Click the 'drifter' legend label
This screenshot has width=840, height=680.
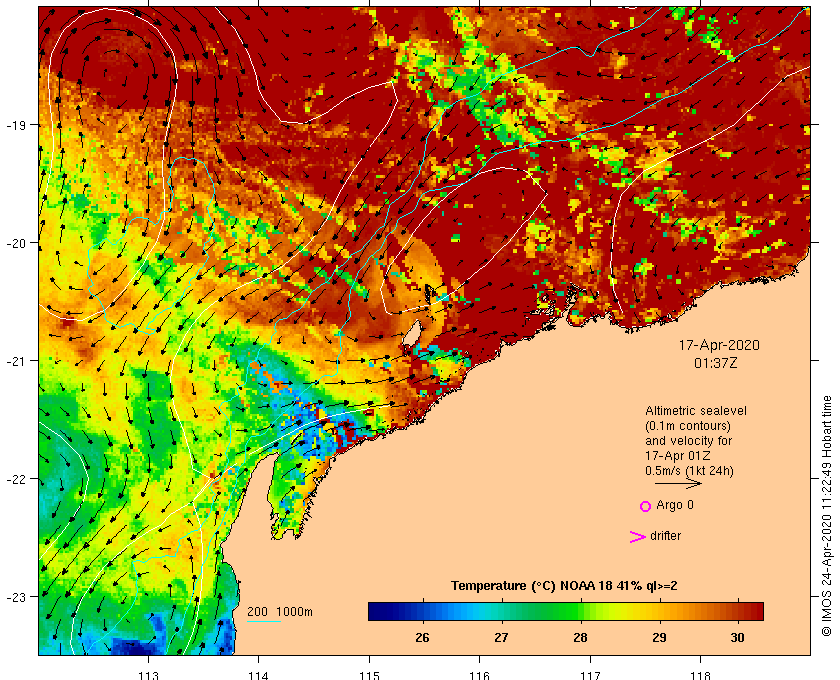[x=665, y=536]
